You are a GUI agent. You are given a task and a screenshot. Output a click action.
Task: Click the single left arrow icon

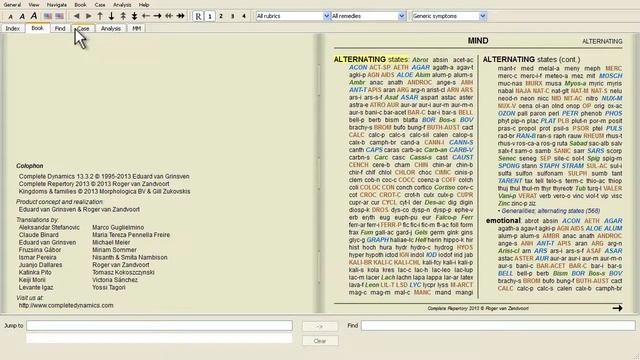click(x=146, y=16)
